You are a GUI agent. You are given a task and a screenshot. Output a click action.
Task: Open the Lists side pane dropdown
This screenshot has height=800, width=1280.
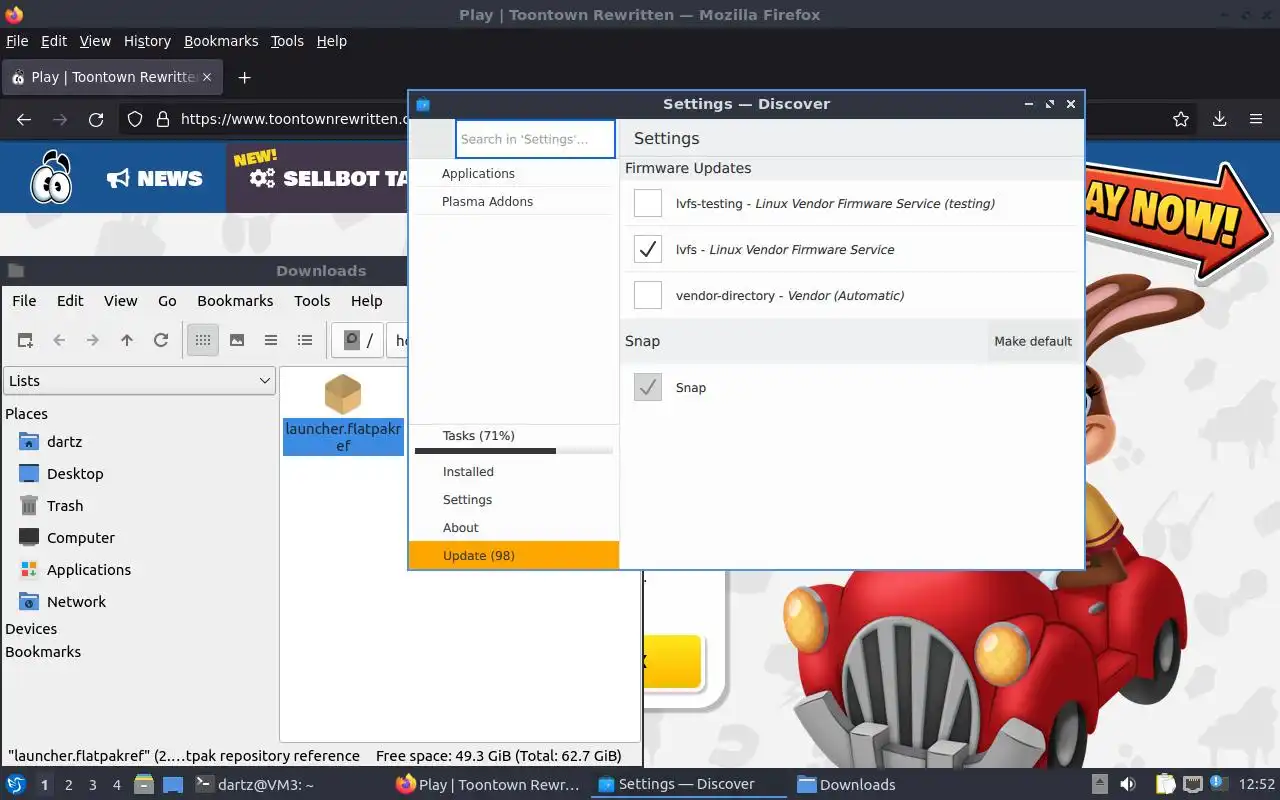click(x=140, y=380)
